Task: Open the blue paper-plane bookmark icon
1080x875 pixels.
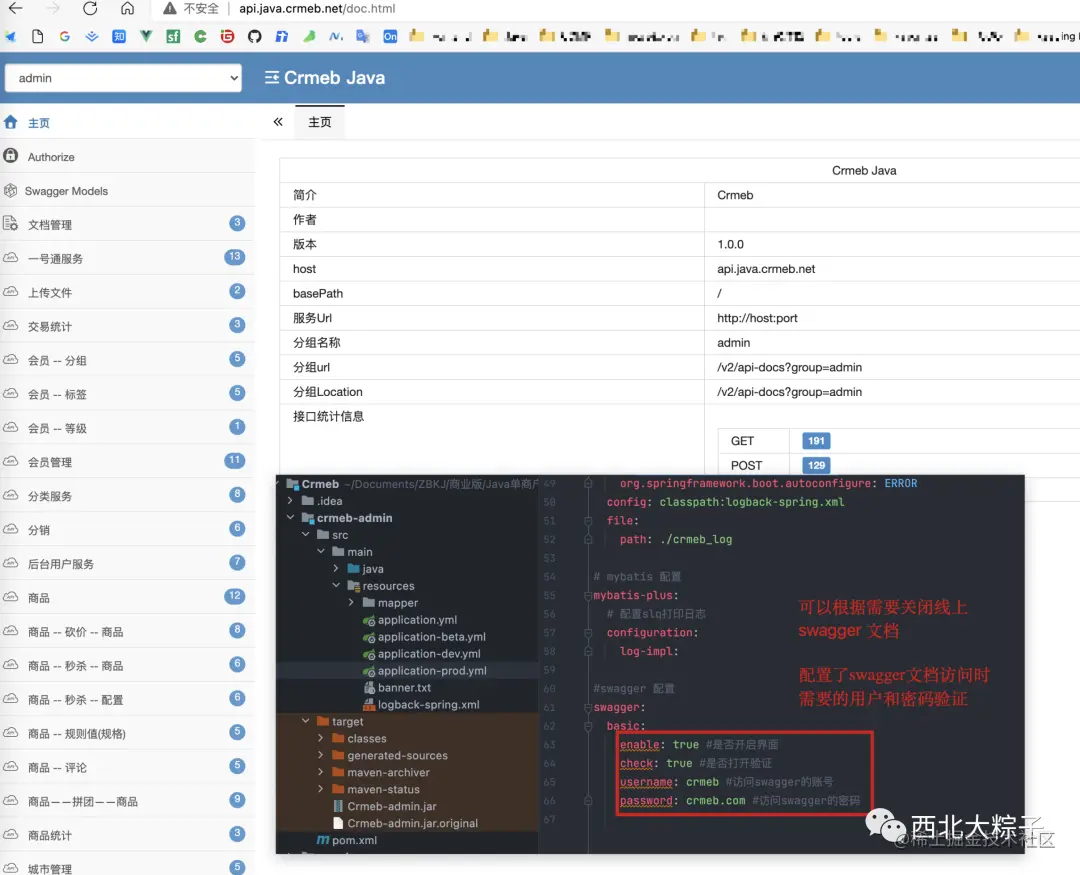Action: 10,37
